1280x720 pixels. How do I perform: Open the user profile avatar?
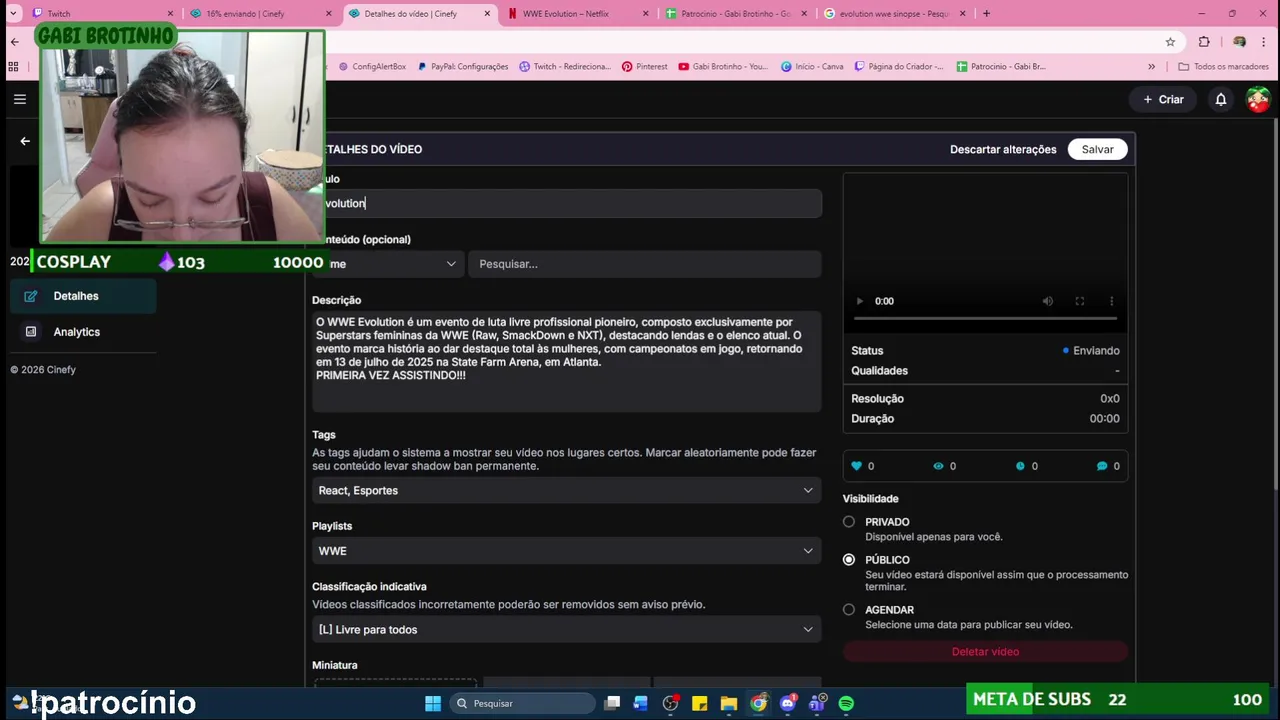coord(1258,99)
